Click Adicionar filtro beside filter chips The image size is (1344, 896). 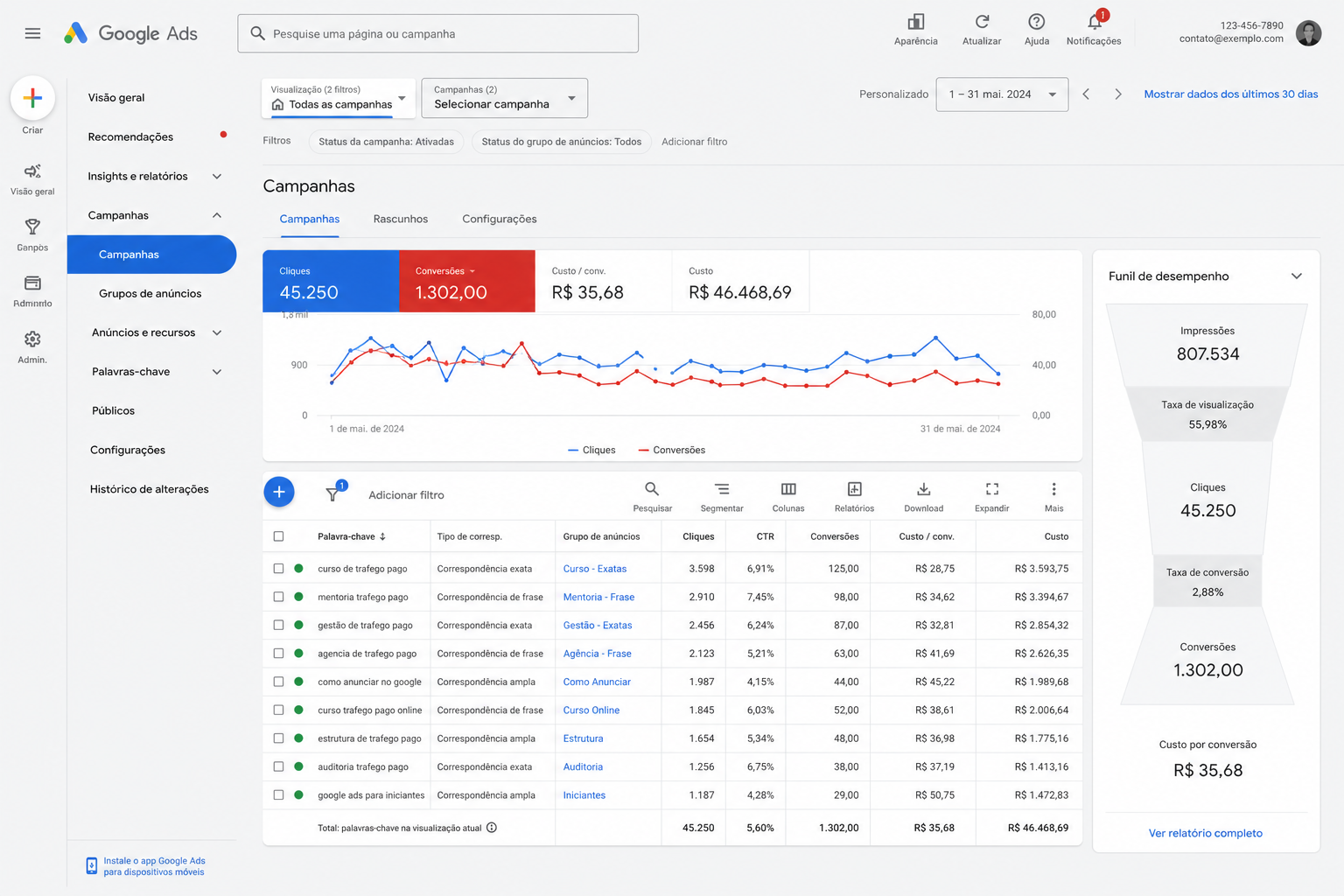[695, 142]
